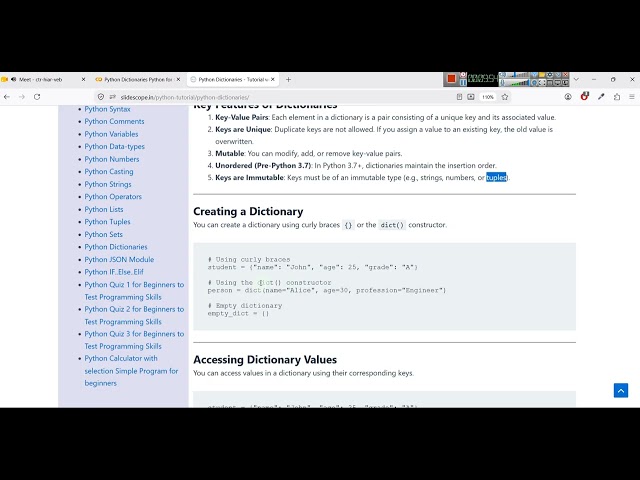The height and width of the screenshot is (480, 640).
Task: Switch to the Meet tab
Action: point(44,80)
